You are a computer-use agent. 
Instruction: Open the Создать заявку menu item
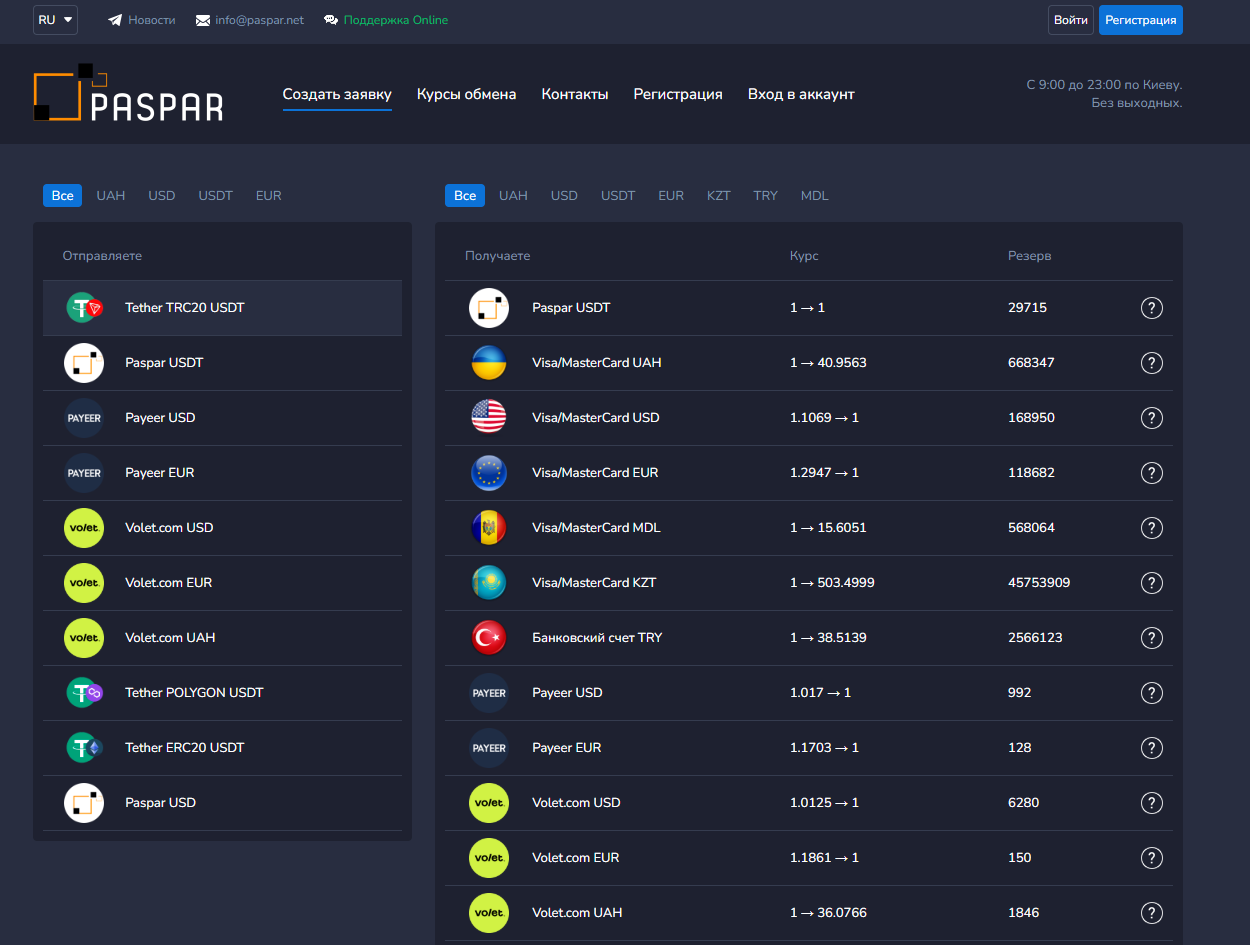[337, 94]
